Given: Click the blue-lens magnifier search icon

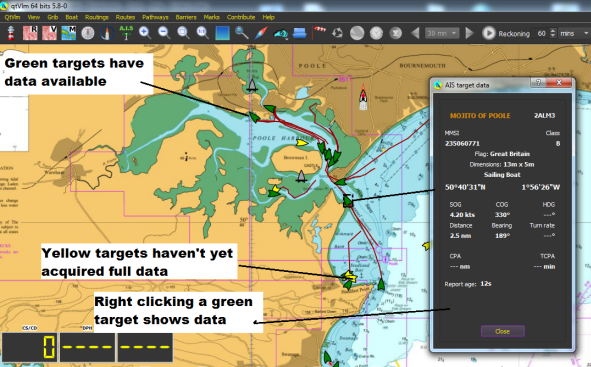Looking at the screenshot, I should tap(242, 33).
